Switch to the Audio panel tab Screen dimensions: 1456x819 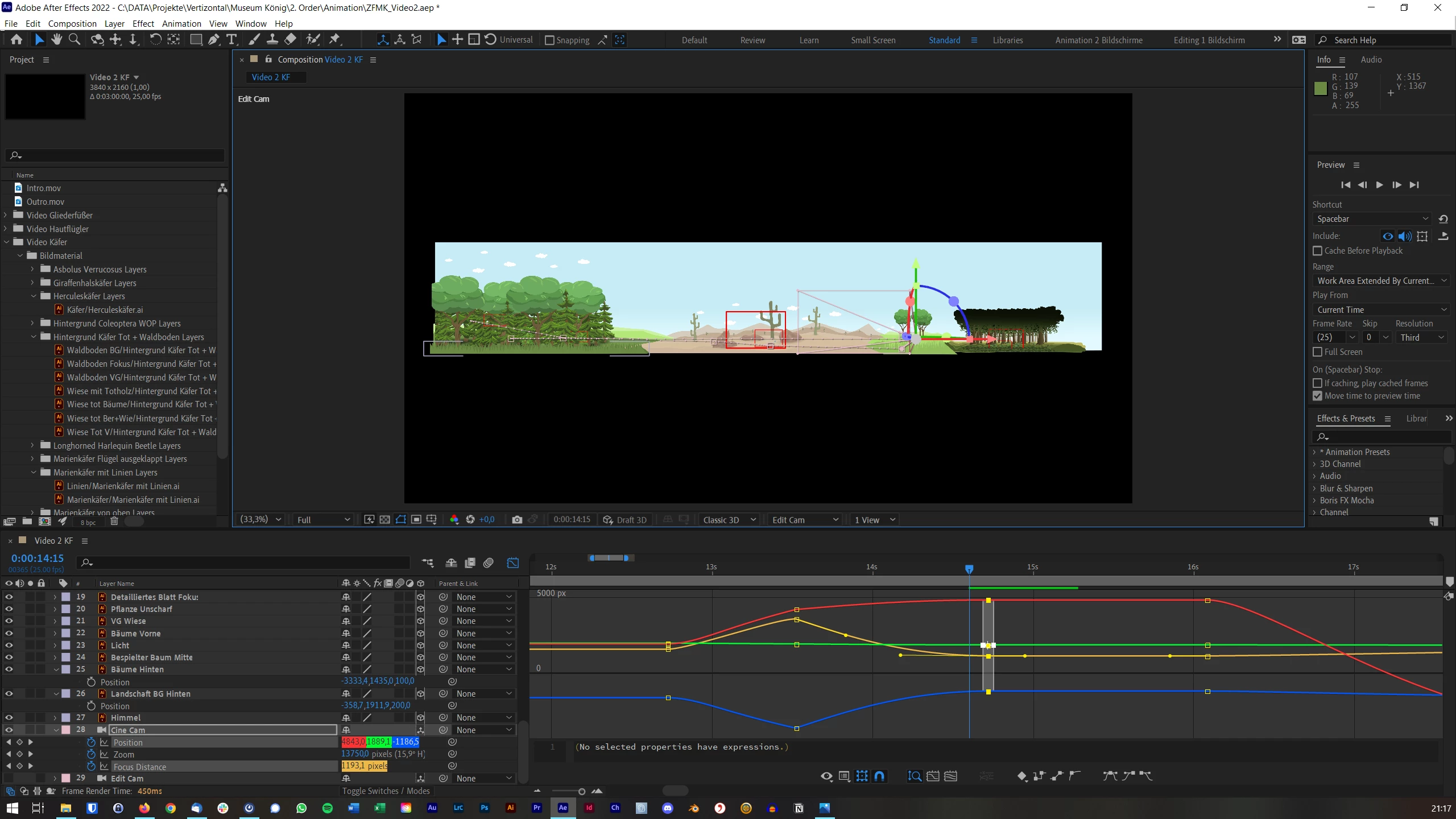pyautogui.click(x=1371, y=60)
